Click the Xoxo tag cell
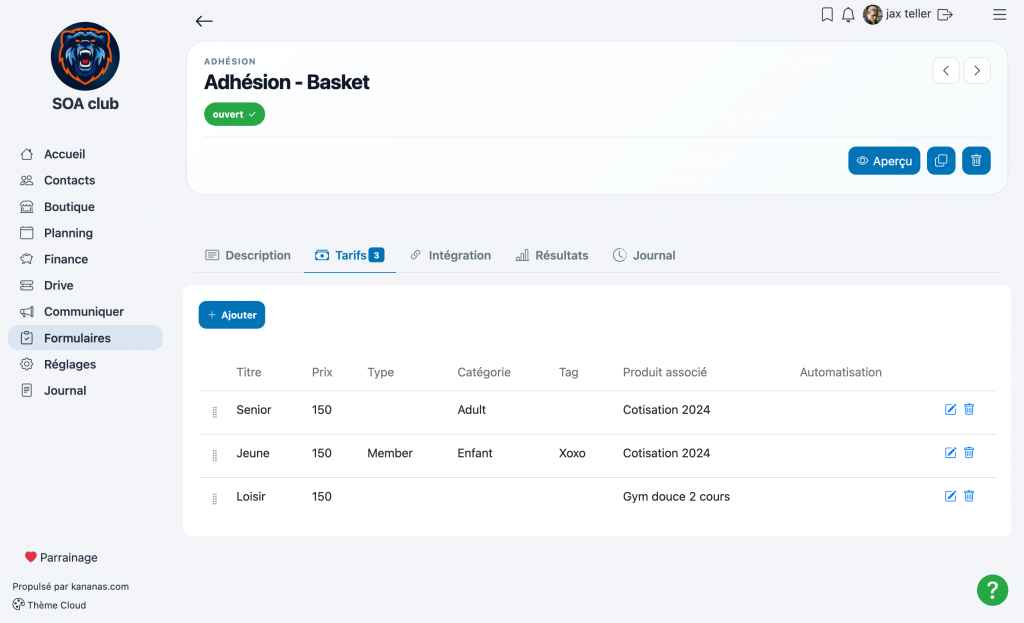The image size is (1024, 623). (x=572, y=453)
